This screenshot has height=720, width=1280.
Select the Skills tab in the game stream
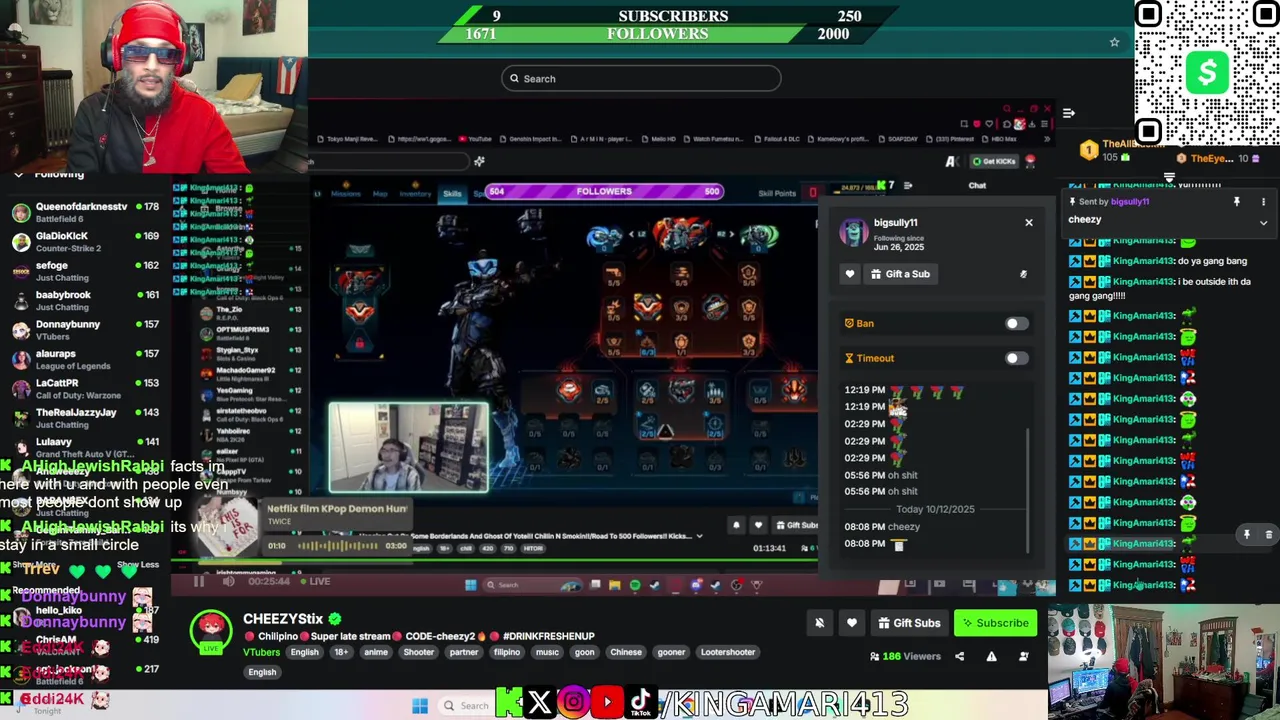tap(452, 193)
